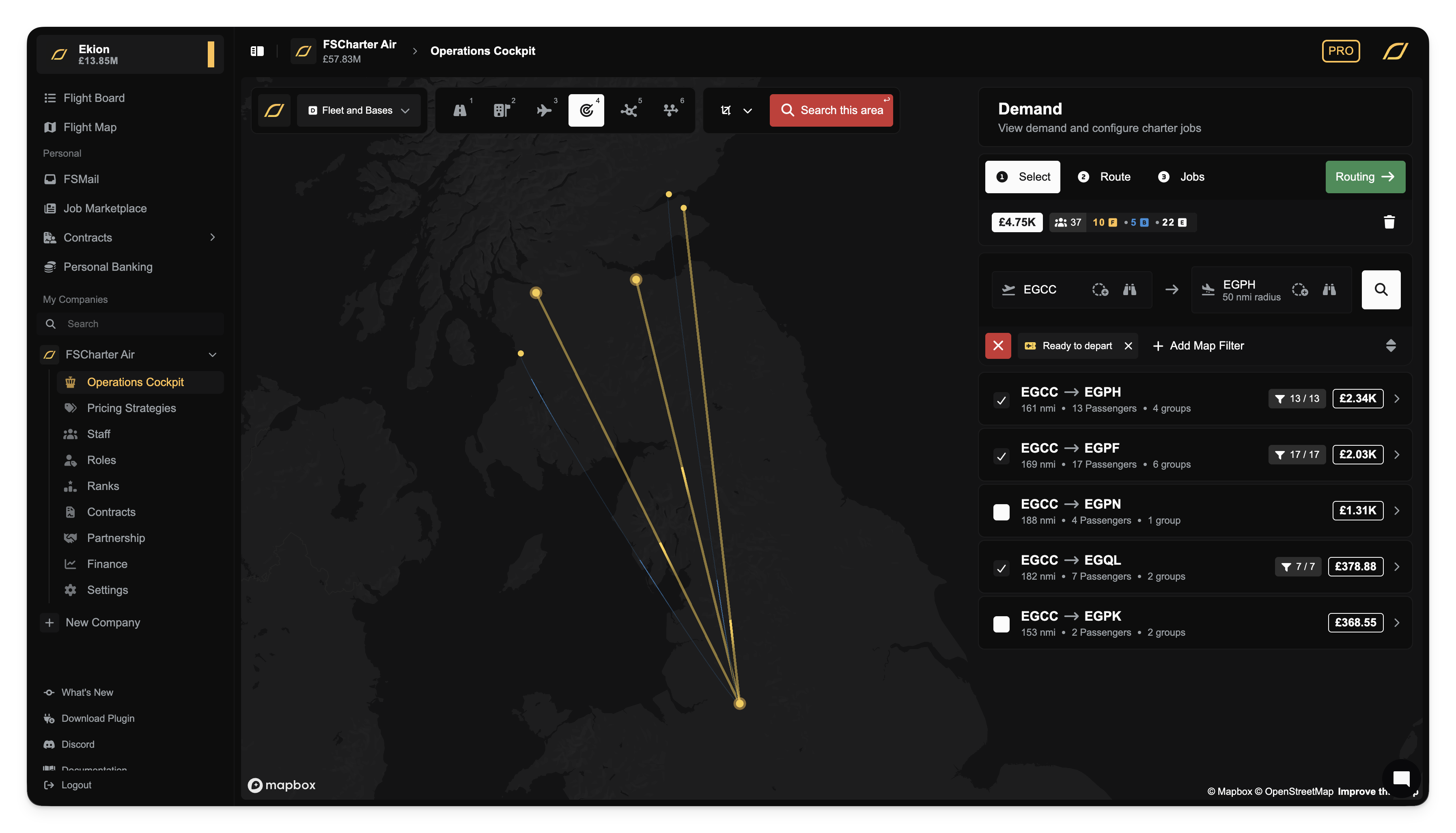Open Pricing Strategies in sidebar
The image size is (1456, 833).
[131, 408]
